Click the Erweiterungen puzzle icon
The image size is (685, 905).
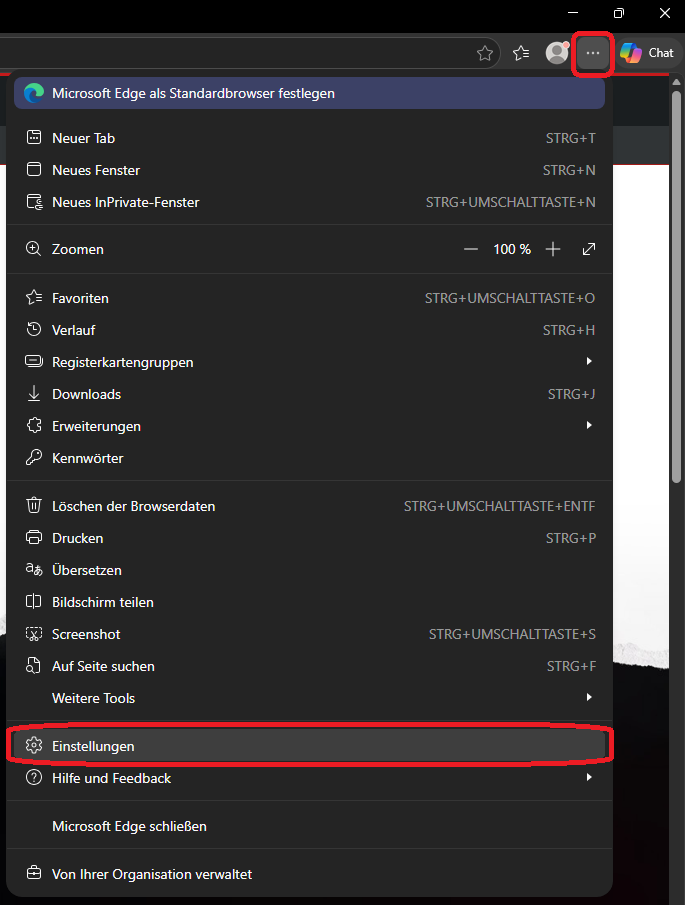click(34, 426)
